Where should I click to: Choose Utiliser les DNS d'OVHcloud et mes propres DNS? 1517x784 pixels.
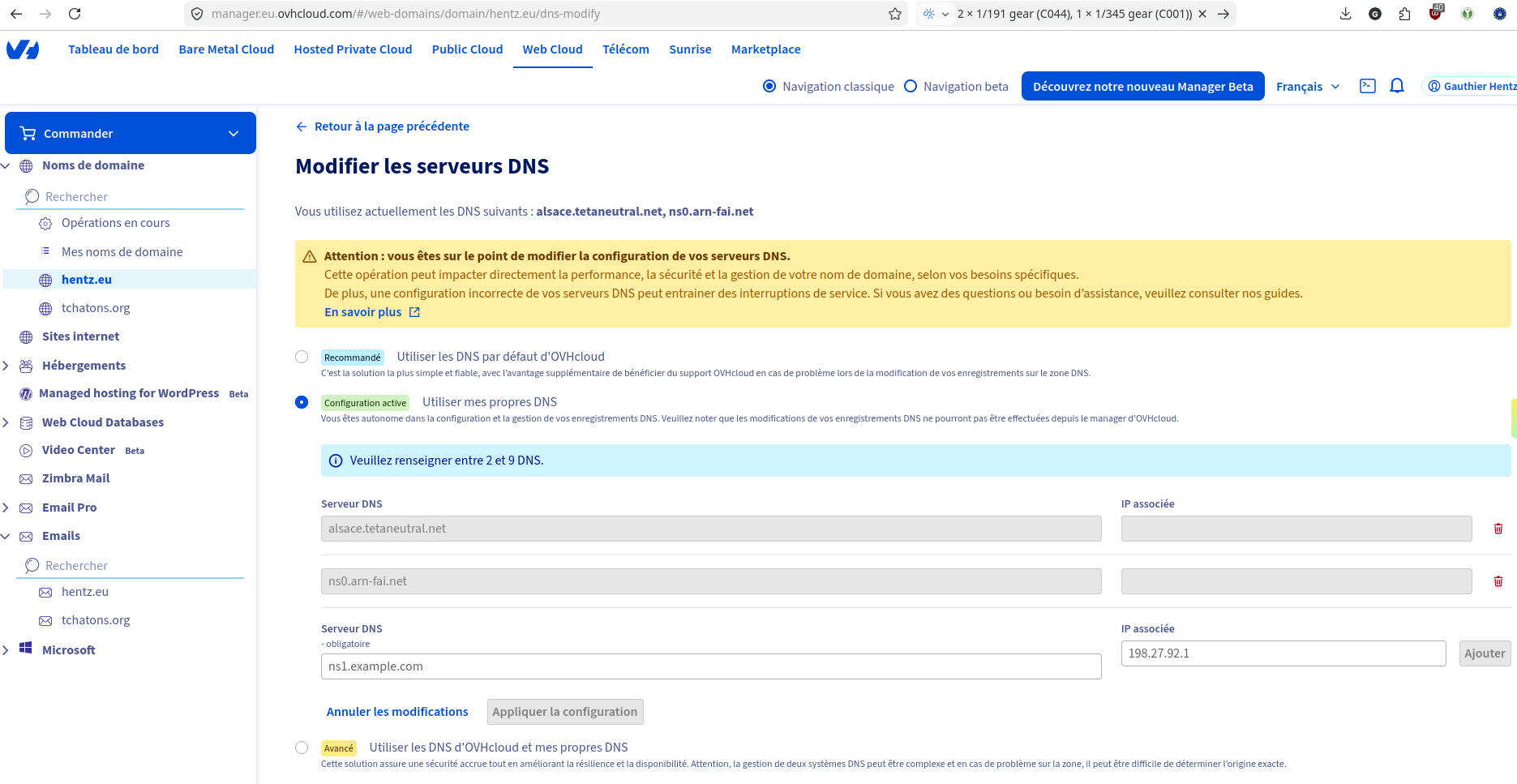click(x=302, y=748)
